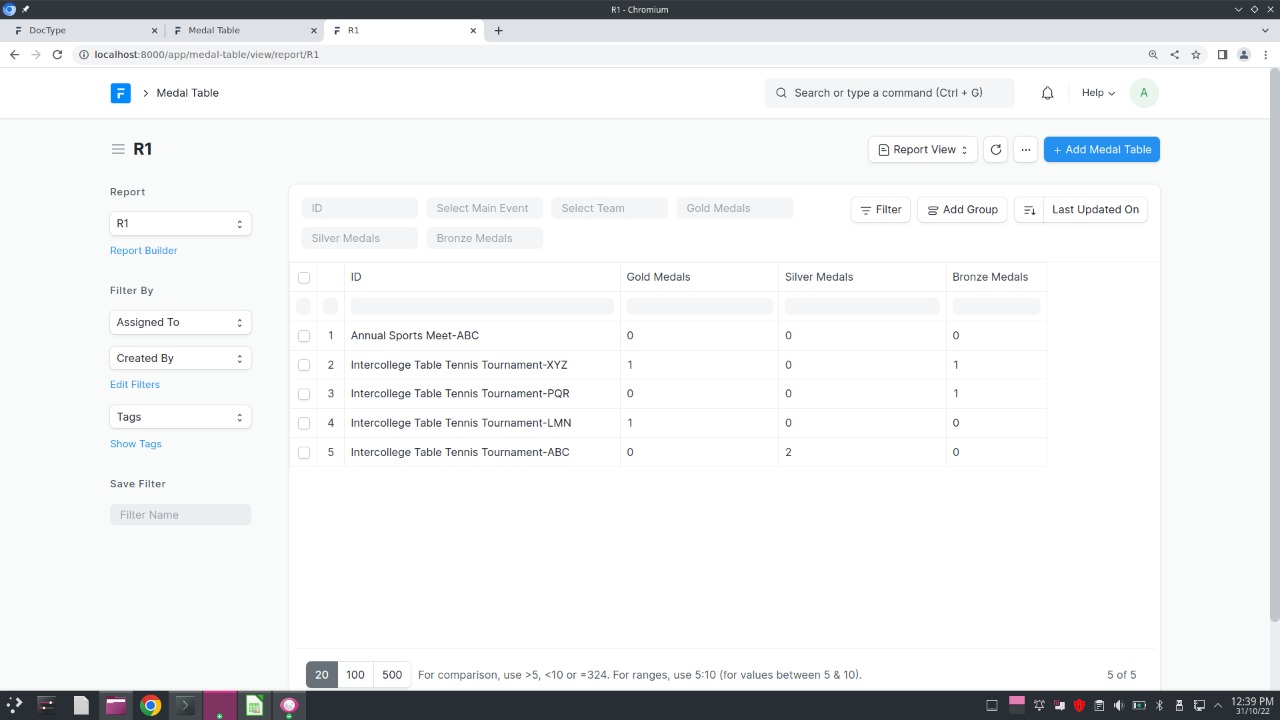
Task: Focus Select Main Event filter field
Action: tap(484, 208)
